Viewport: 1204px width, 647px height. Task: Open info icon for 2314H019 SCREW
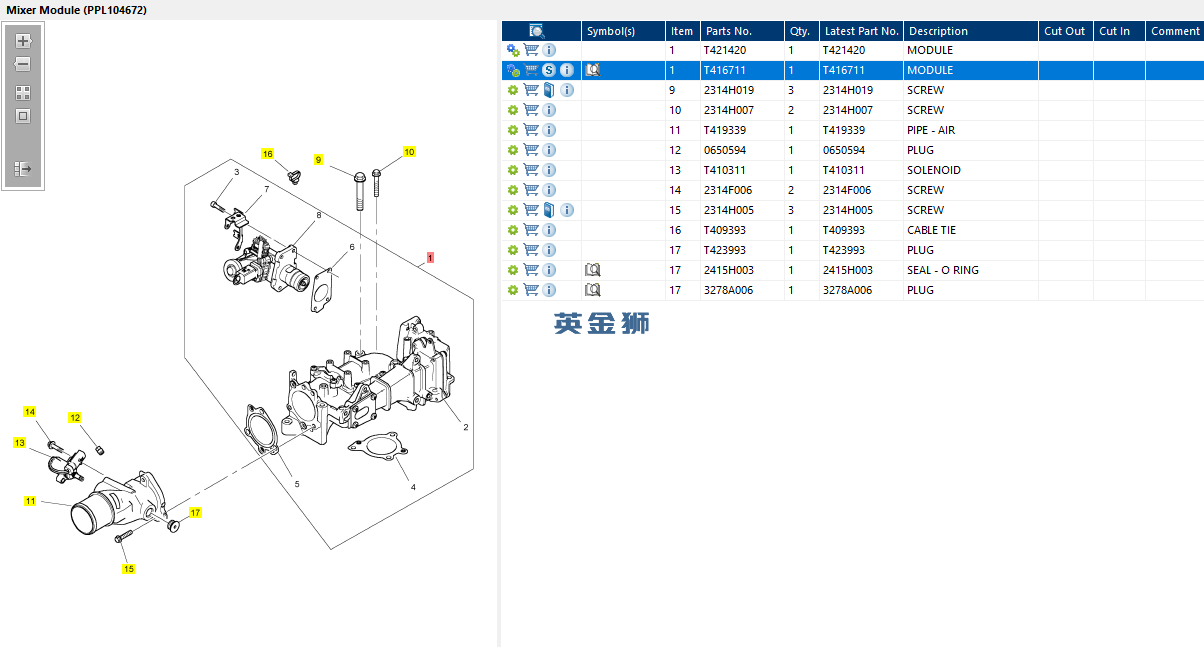[567, 90]
